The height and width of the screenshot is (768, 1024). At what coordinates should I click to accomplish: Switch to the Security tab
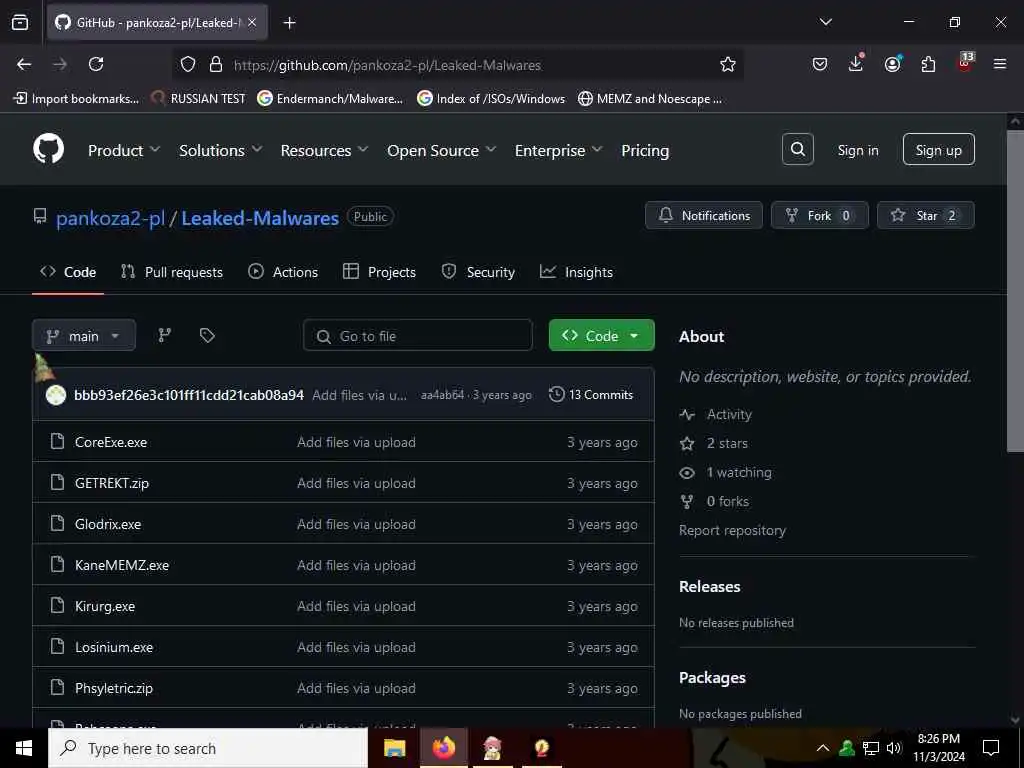point(478,272)
